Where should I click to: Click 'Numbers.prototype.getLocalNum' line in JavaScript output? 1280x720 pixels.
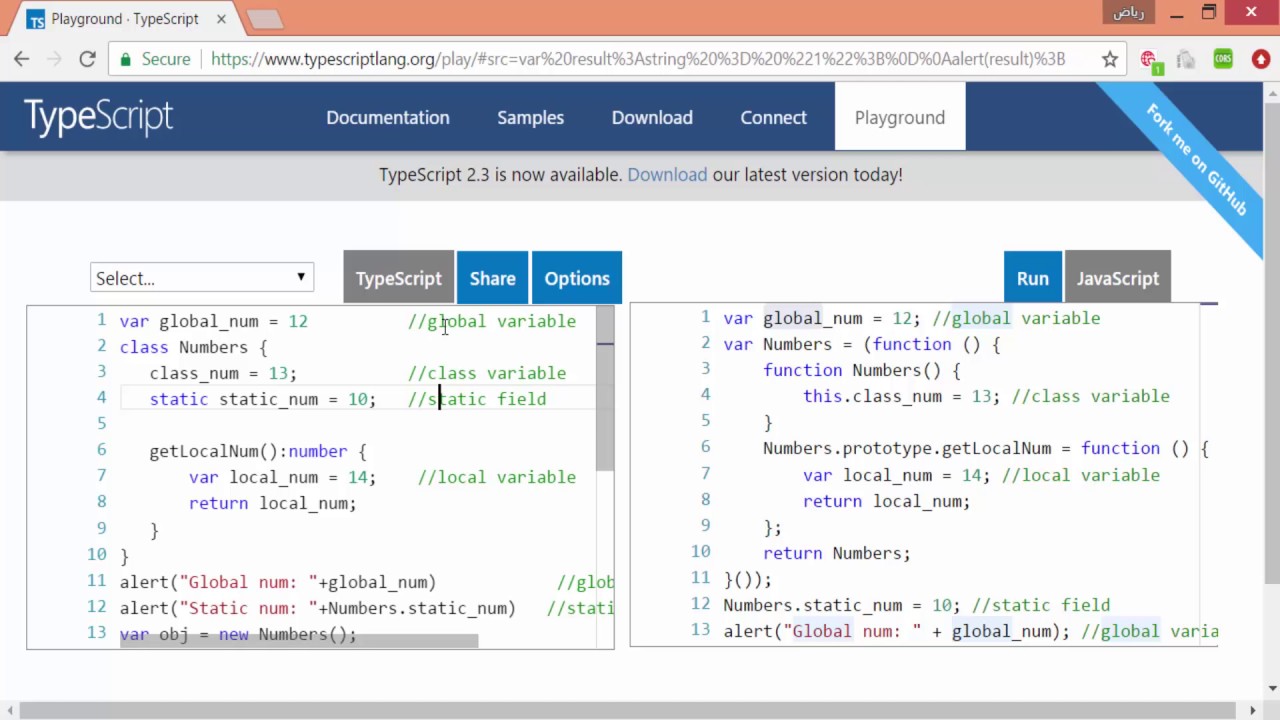pos(986,448)
